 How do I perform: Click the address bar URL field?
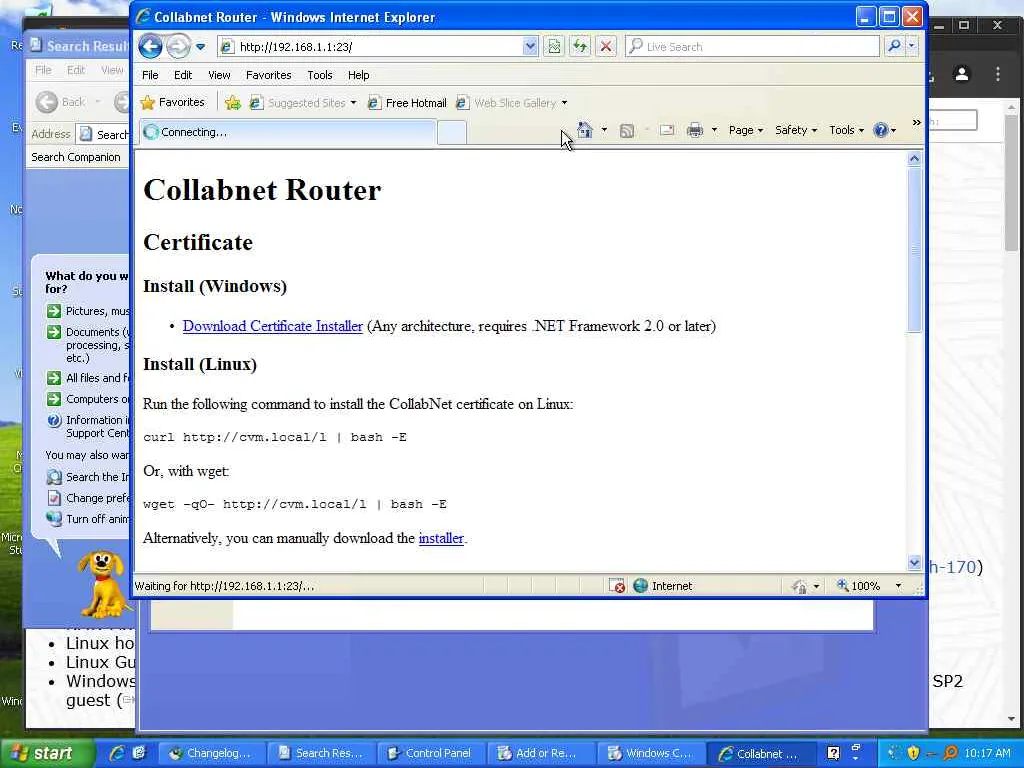370,46
